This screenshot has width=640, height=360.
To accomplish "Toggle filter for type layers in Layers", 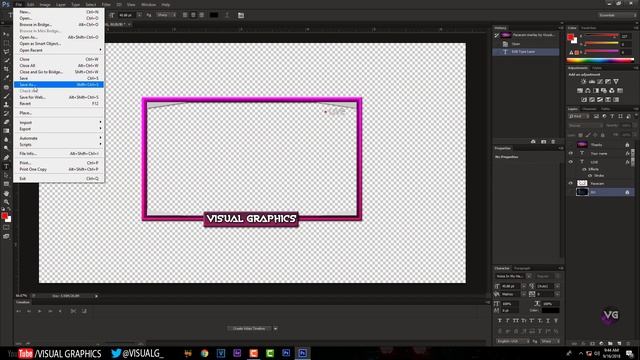I will pos(612,116).
